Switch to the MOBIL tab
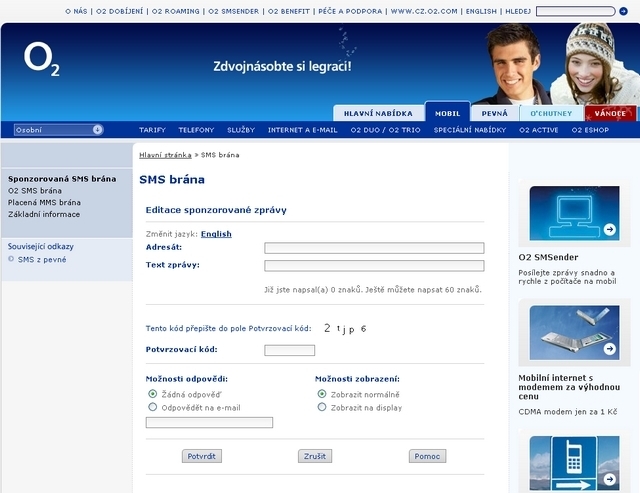640x493 pixels. pyautogui.click(x=447, y=112)
